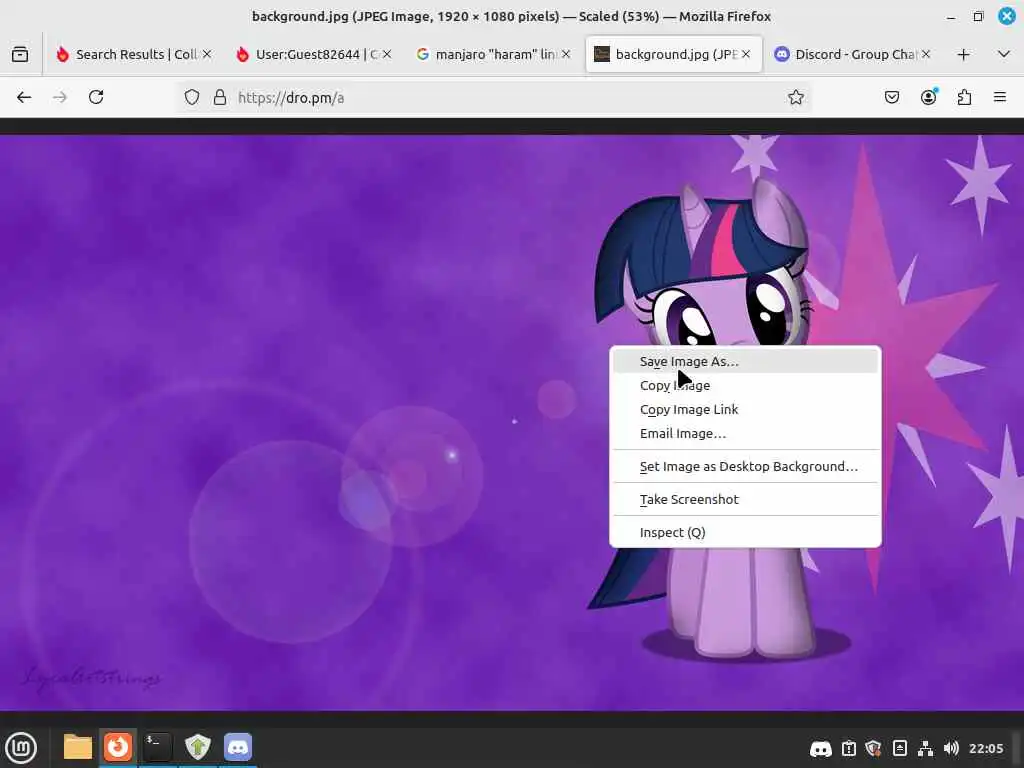Choose Copy Image from context menu
The height and width of the screenshot is (768, 1024).
pos(745,385)
